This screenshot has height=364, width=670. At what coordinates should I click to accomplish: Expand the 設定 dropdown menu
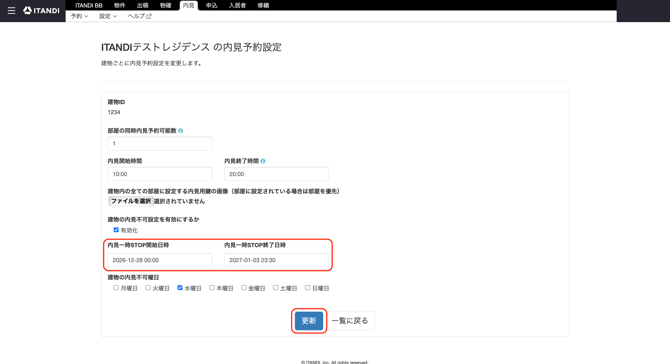coord(108,16)
